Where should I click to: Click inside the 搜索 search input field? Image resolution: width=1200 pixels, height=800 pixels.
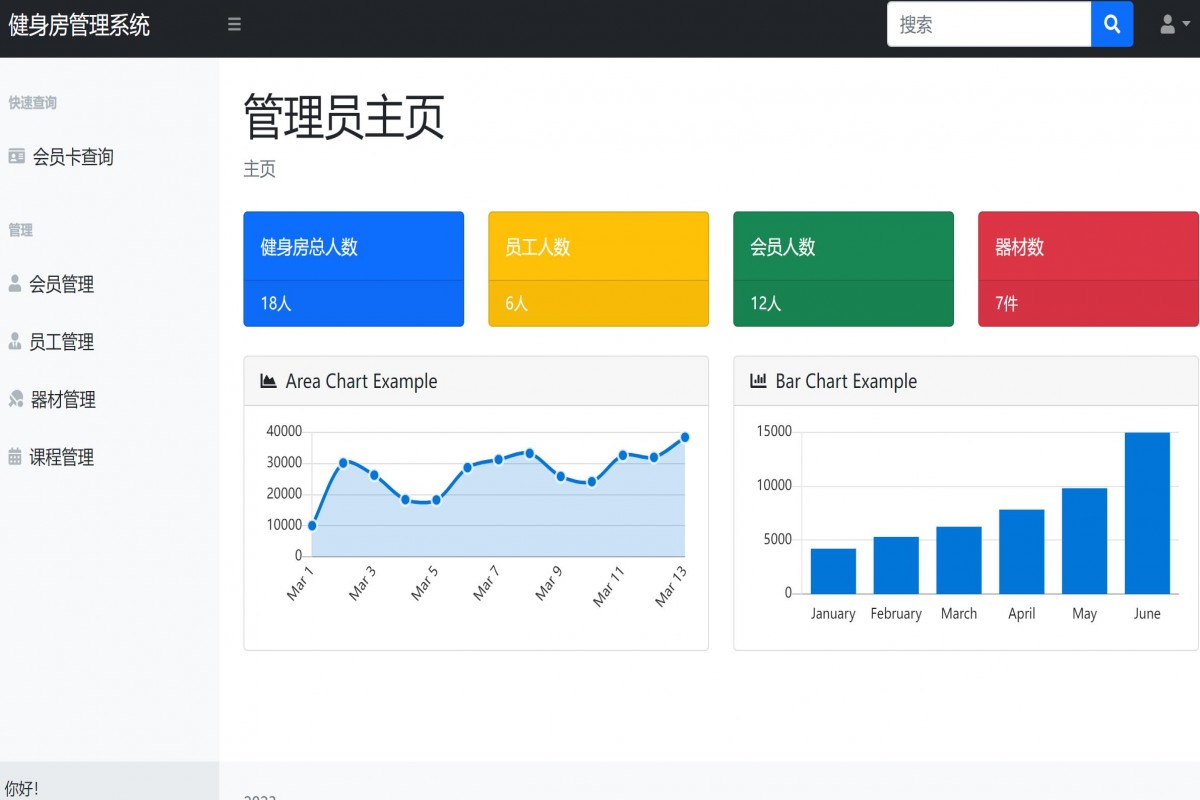click(x=985, y=24)
